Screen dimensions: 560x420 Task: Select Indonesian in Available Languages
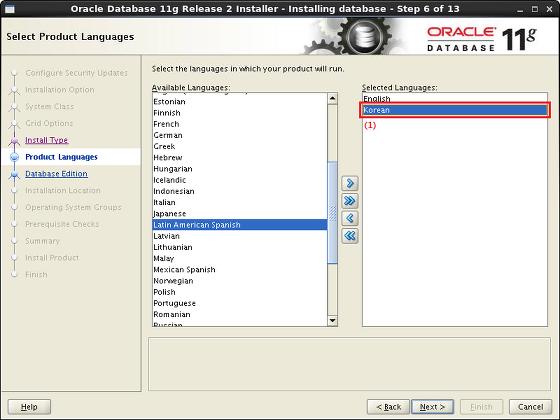pos(240,191)
